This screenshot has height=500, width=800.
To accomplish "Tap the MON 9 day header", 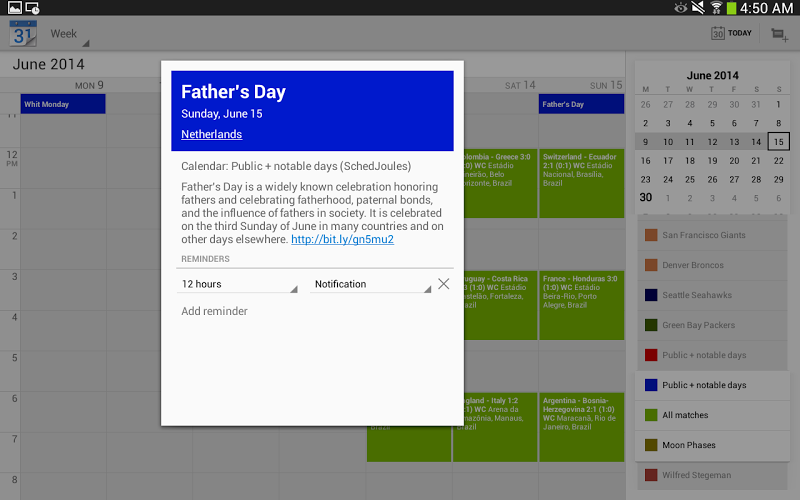I will point(89,85).
